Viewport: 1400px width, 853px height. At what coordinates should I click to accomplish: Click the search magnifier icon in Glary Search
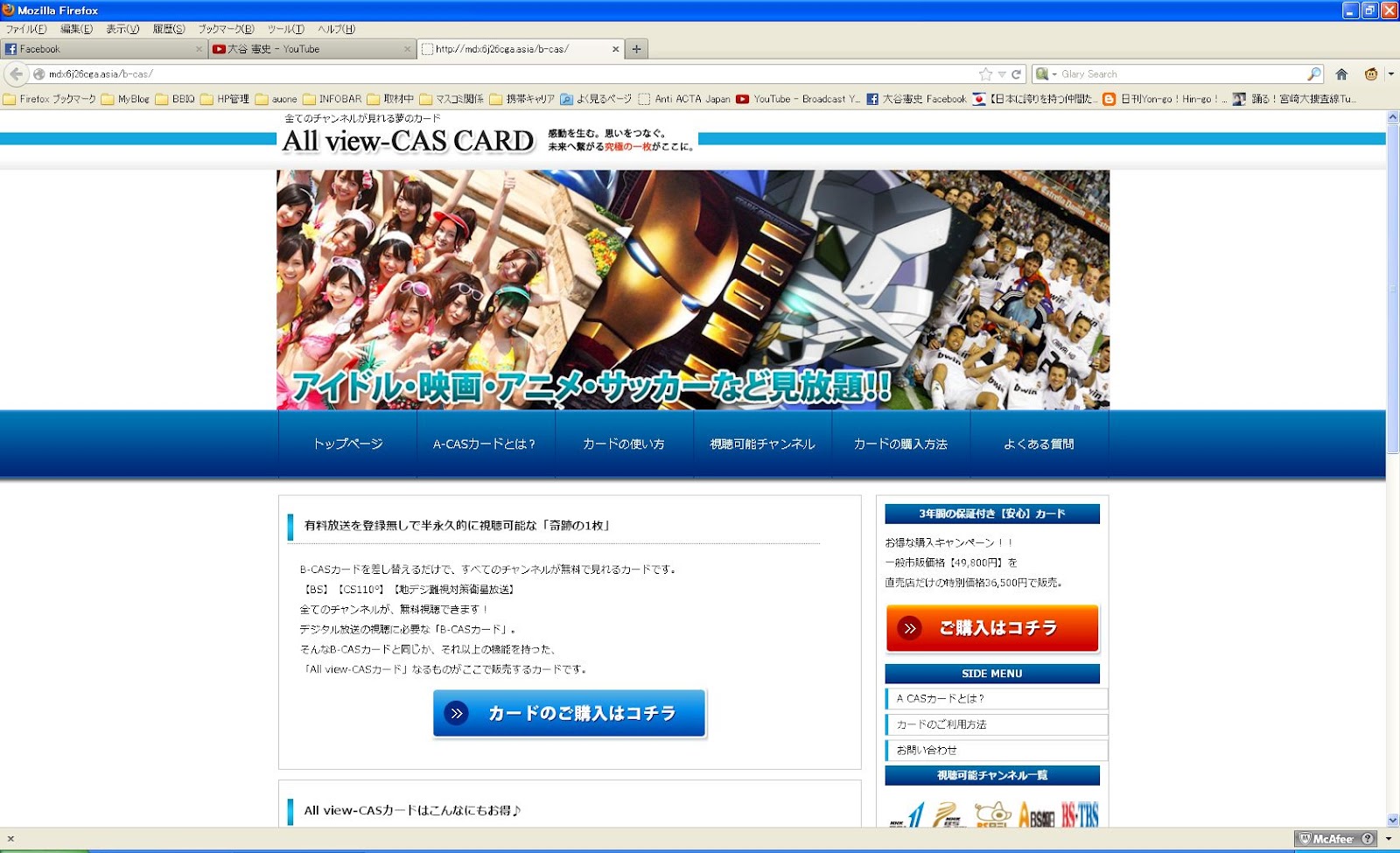[1314, 74]
